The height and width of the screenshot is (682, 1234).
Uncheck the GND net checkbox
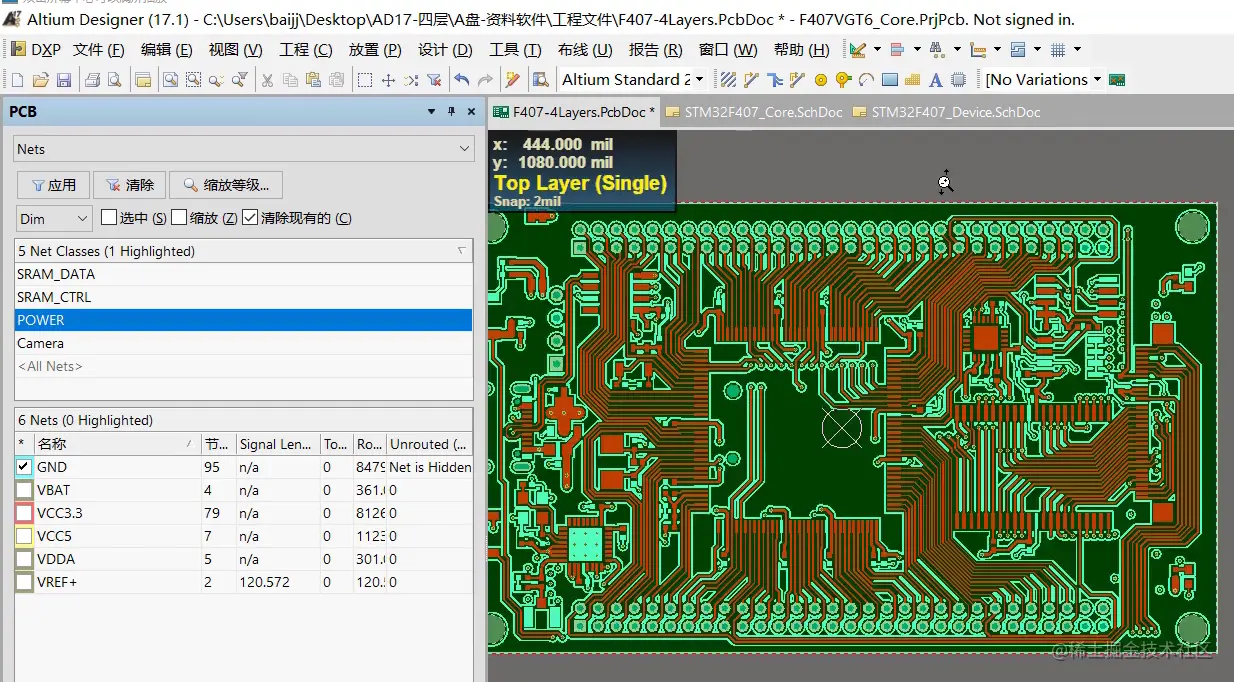click(24, 467)
